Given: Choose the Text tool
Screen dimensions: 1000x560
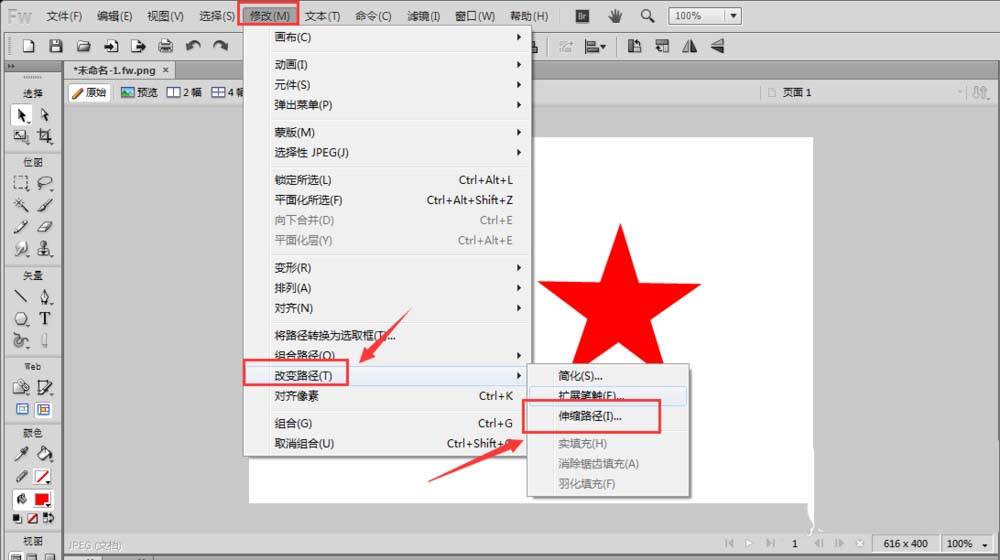Looking at the screenshot, I should click(x=45, y=318).
